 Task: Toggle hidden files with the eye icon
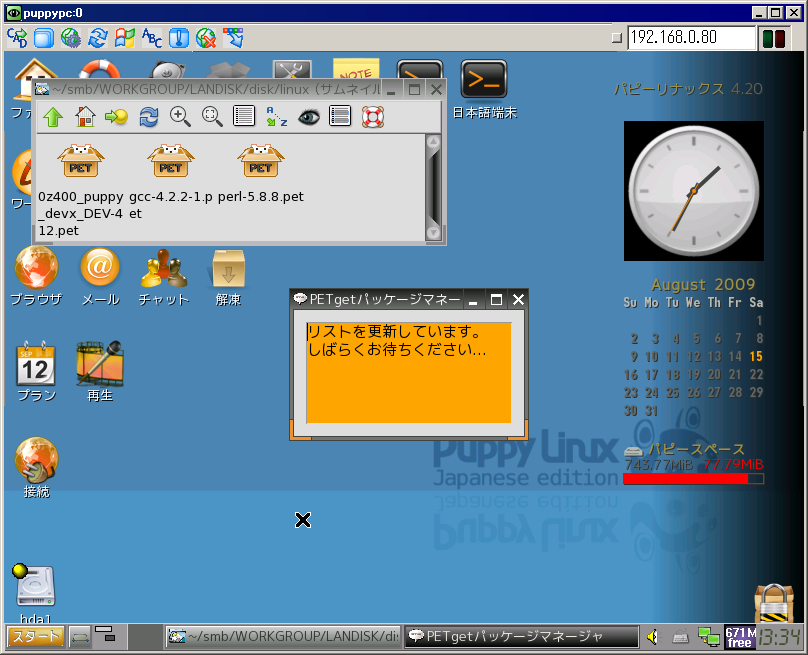click(x=309, y=117)
